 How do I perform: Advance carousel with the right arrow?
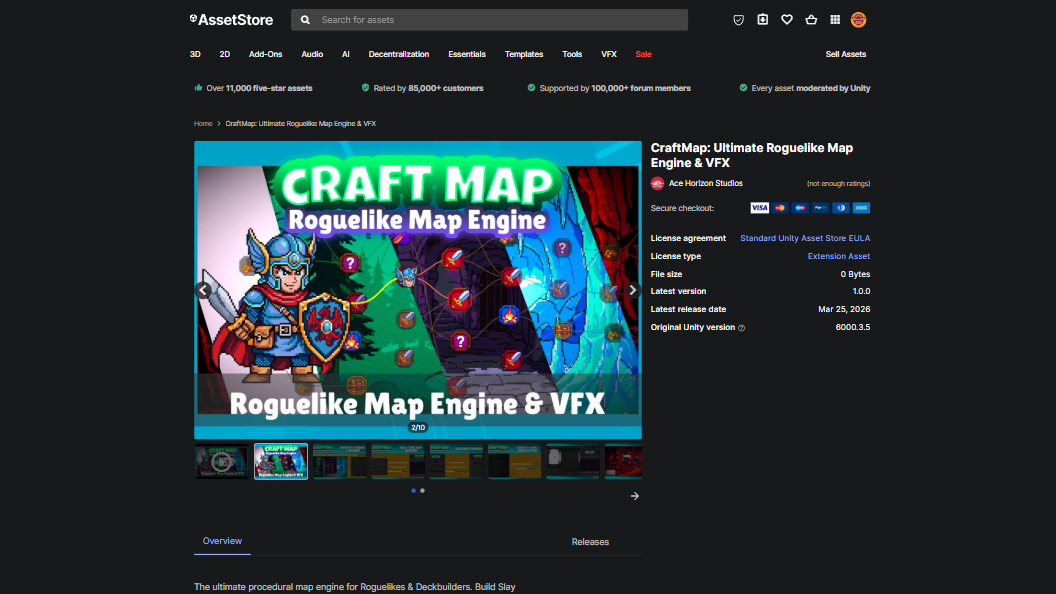(632, 289)
